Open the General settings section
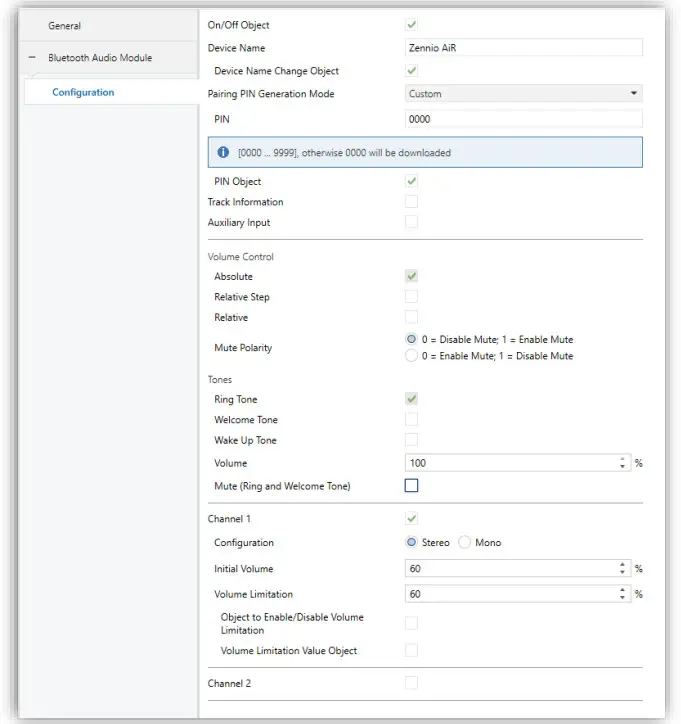The image size is (681, 724). pos(65,26)
